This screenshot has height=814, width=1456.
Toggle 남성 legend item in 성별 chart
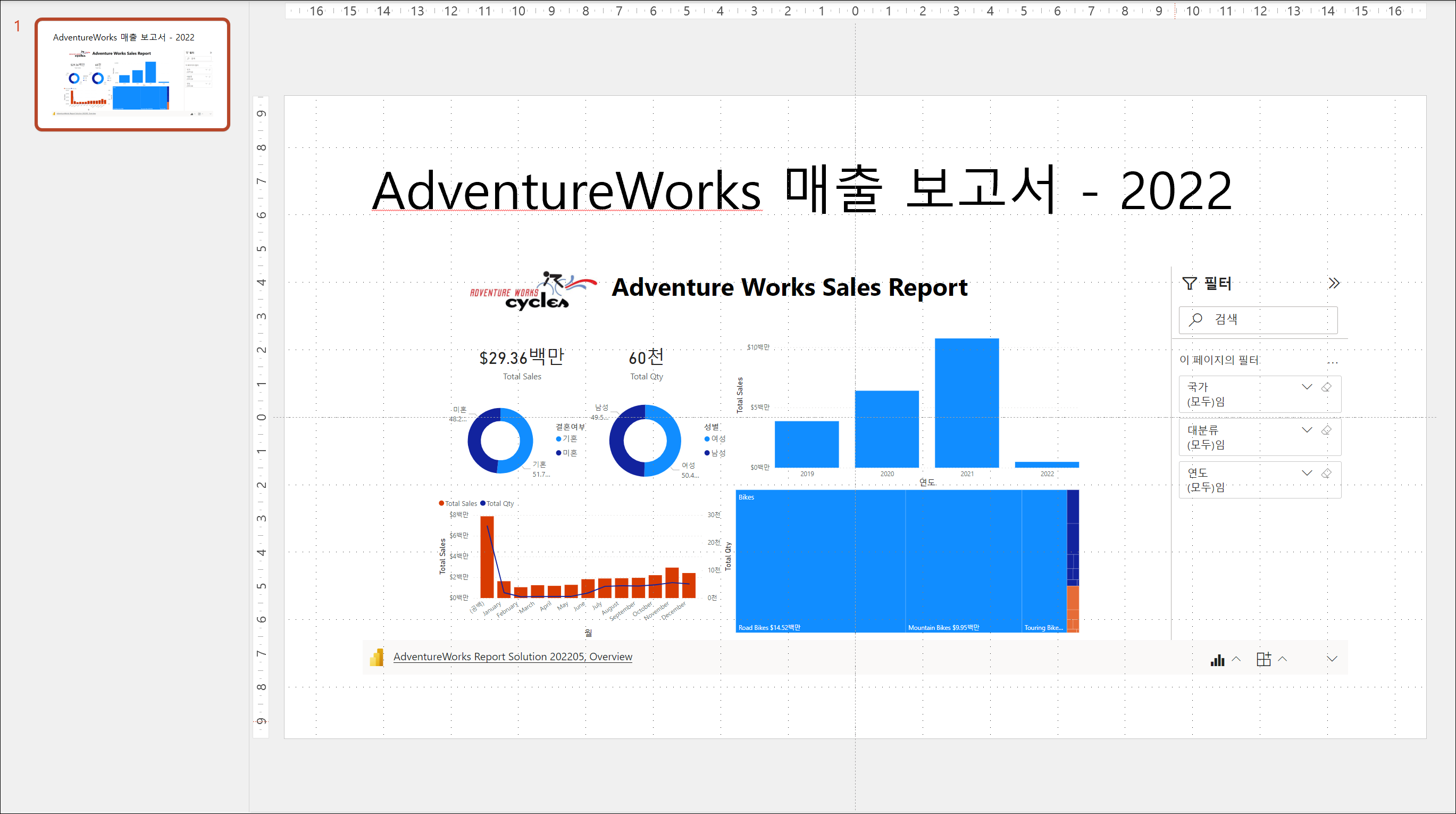point(715,453)
